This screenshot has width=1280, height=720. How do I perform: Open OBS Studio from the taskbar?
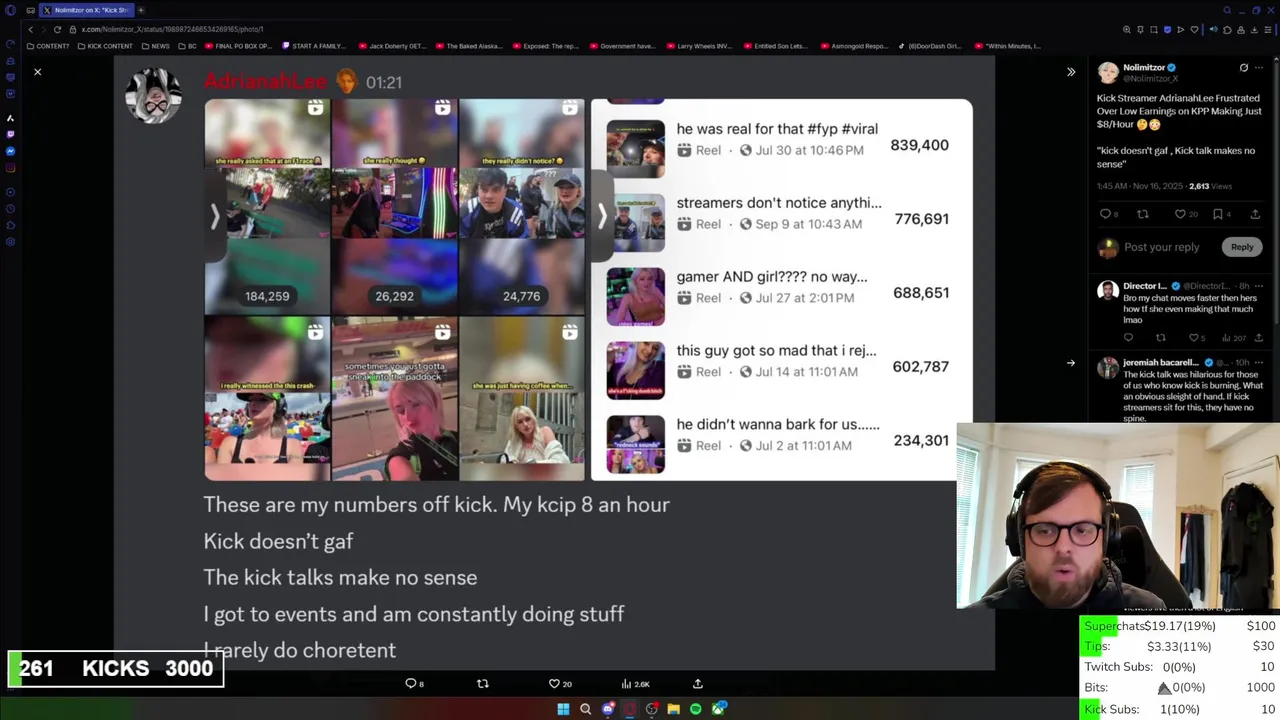tap(651, 709)
